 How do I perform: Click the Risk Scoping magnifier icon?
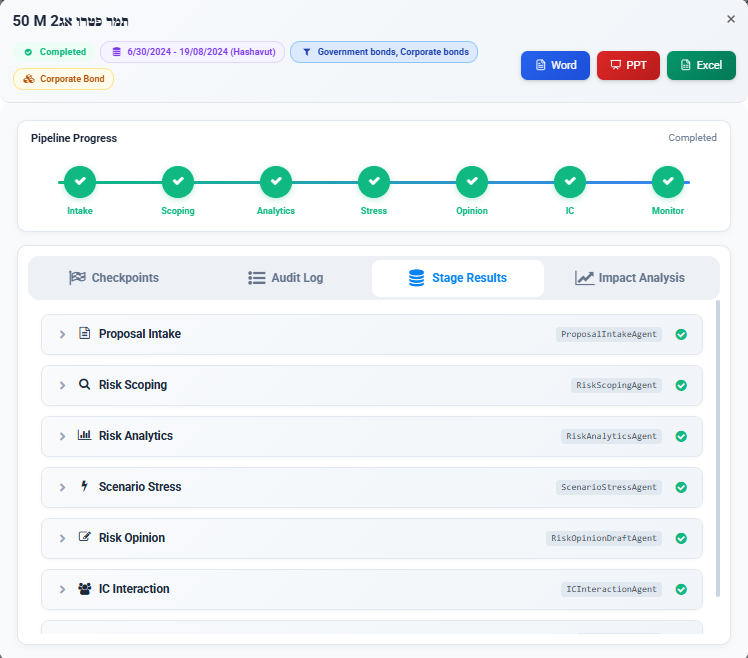(84, 384)
